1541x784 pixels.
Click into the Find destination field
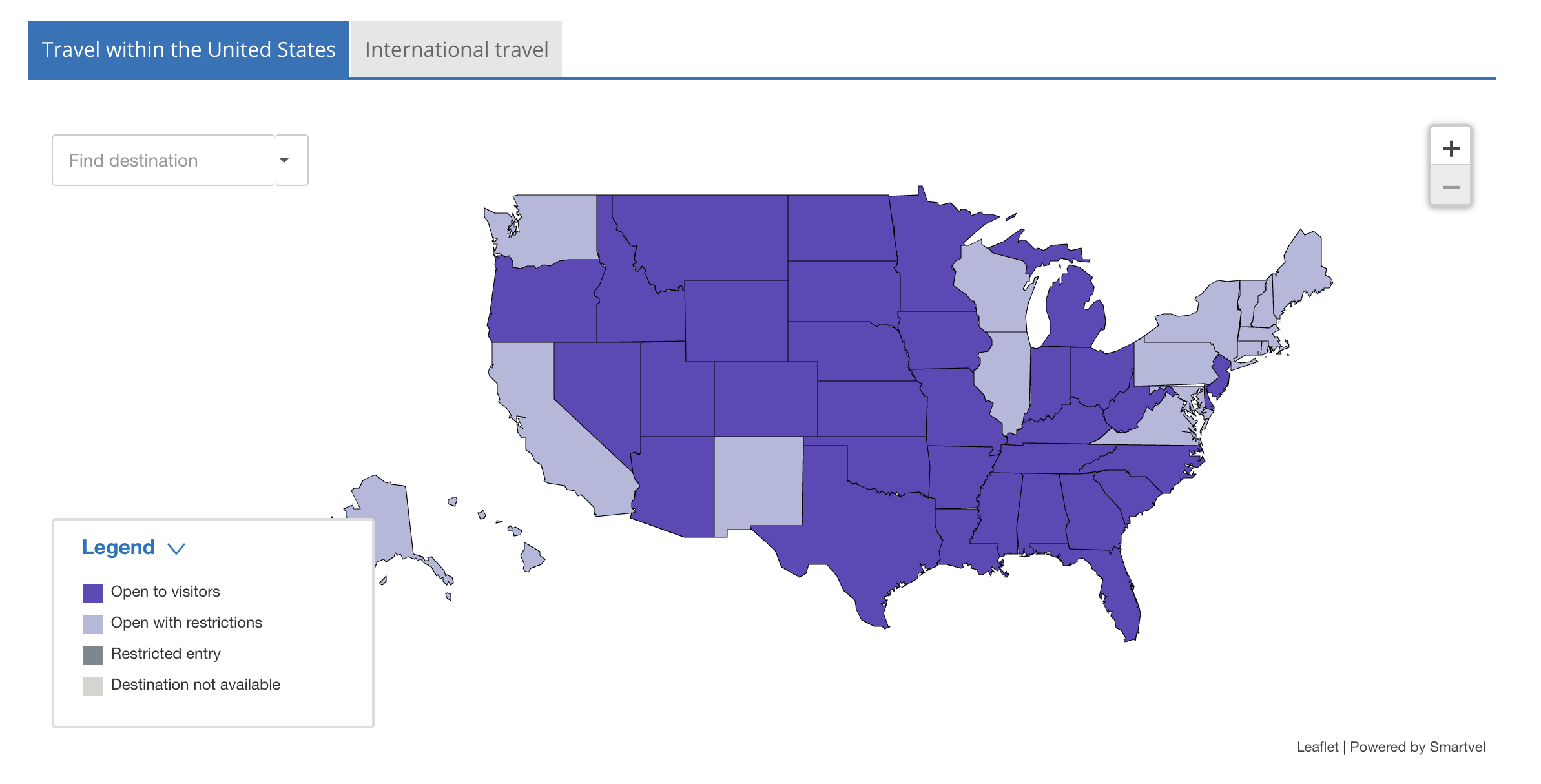pyautogui.click(x=164, y=160)
